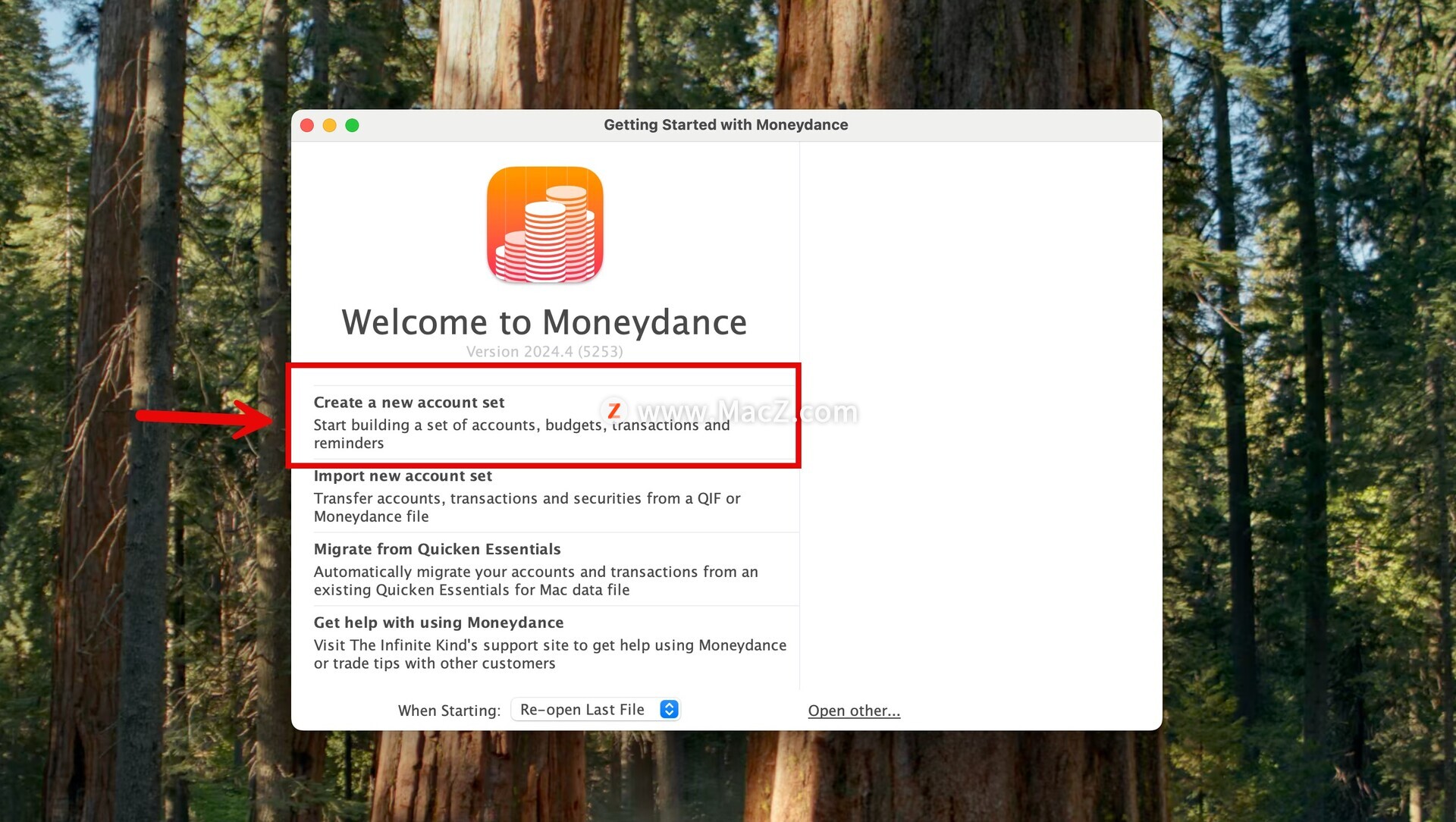Click the Open other... link
The image size is (1456, 822).
click(854, 711)
